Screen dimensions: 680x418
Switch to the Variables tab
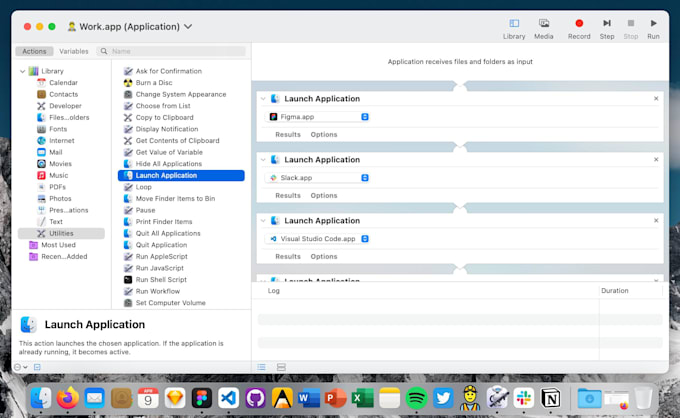point(74,51)
